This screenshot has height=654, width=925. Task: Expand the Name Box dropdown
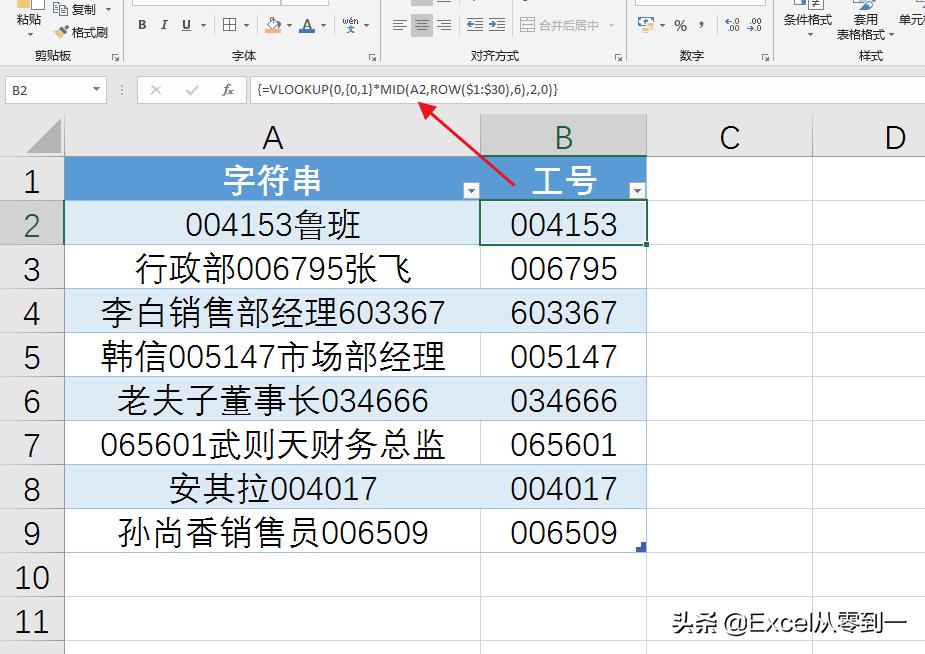pyautogui.click(x=96, y=89)
